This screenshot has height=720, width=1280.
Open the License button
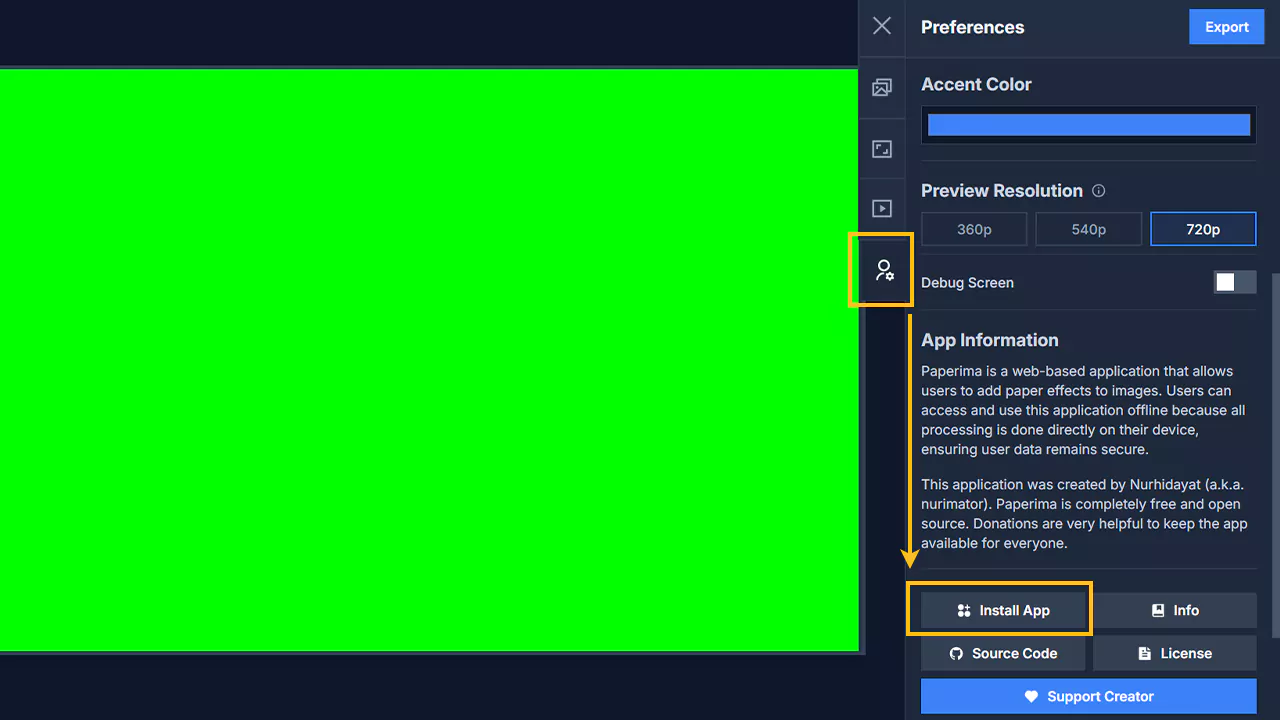(x=1175, y=653)
